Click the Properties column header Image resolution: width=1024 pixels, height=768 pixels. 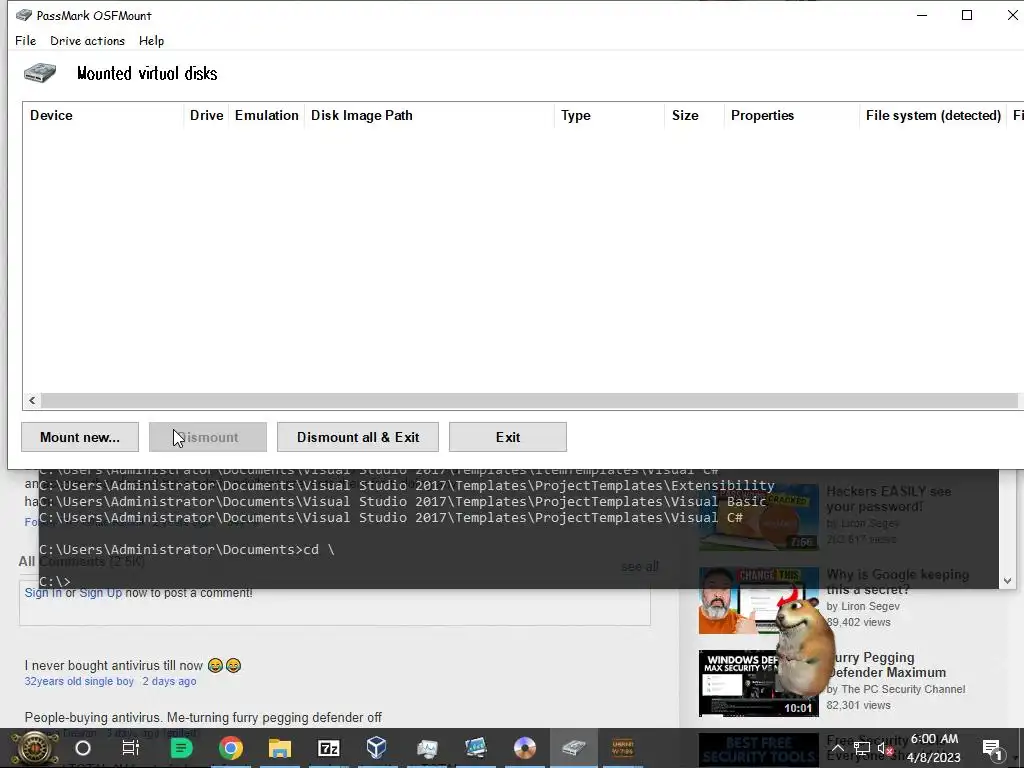(x=792, y=116)
